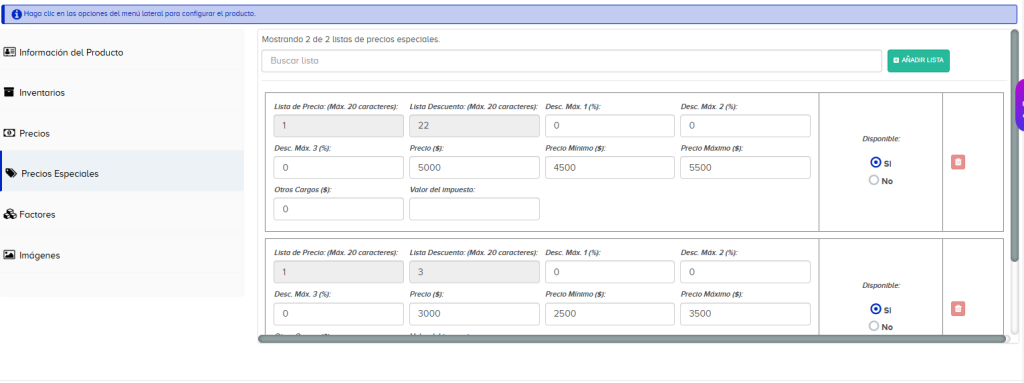Click the empty Valor del impuesto field

(x=474, y=209)
